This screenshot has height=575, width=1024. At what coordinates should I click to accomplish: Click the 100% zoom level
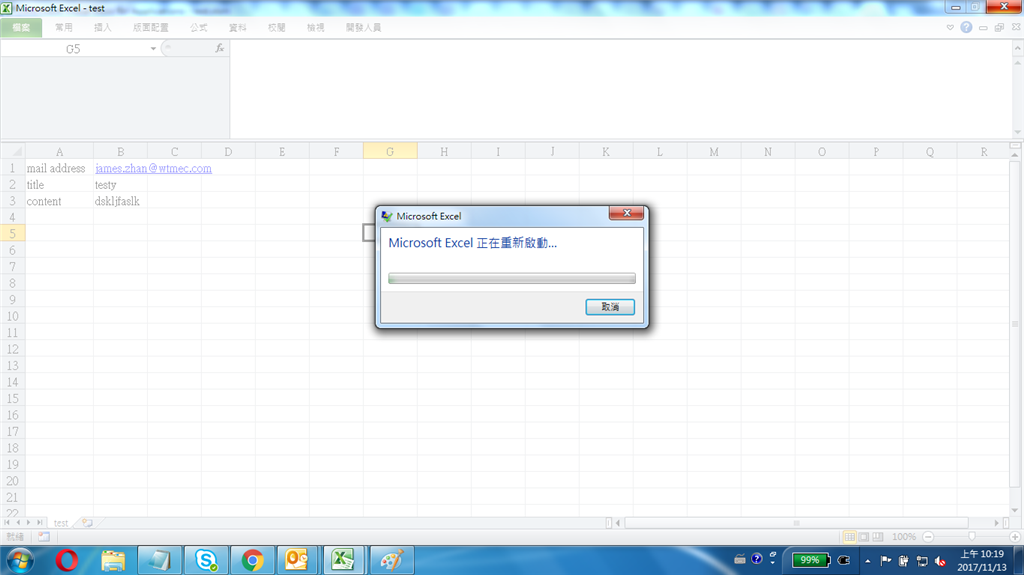(x=904, y=536)
